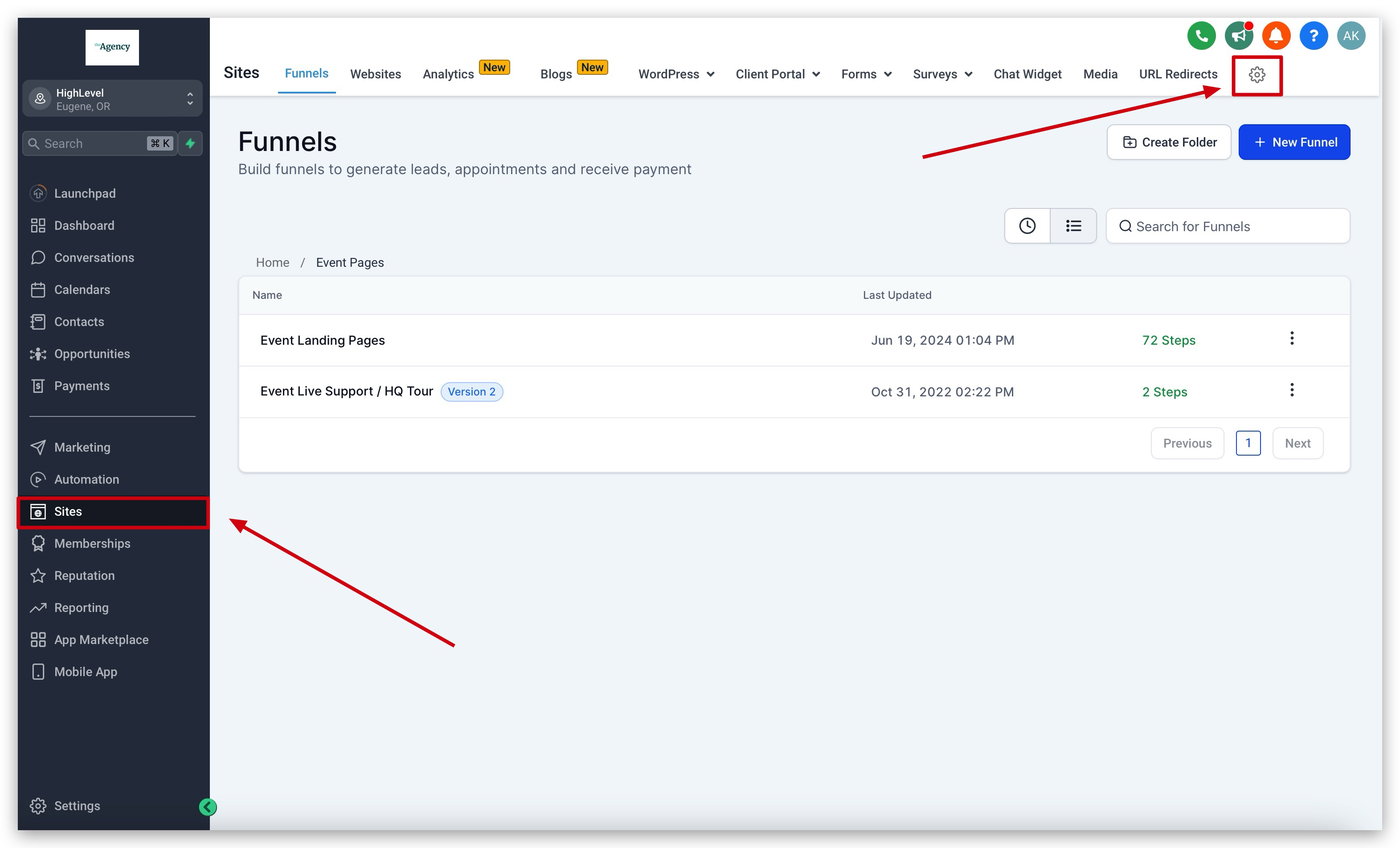The height and width of the screenshot is (848, 1400).
Task: Open Conversations in the sidebar
Action: tap(94, 257)
